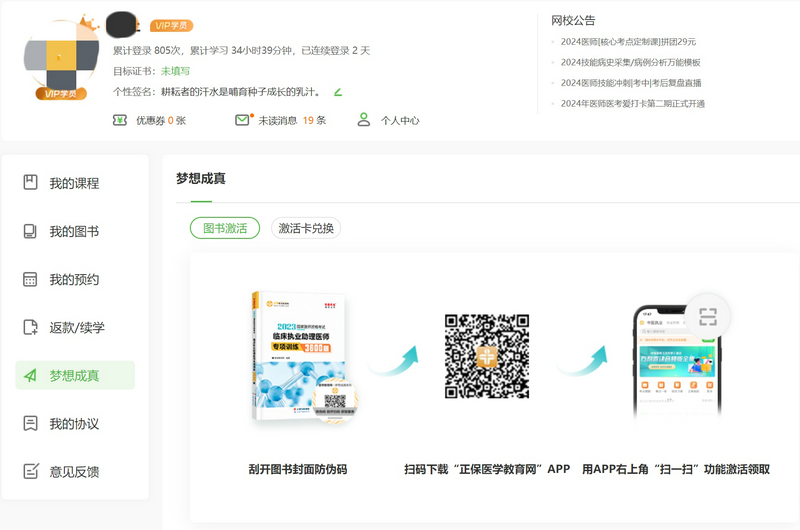Click the 未读消息 envelope icon
Screen dimensions: 800x530
tap(242, 120)
